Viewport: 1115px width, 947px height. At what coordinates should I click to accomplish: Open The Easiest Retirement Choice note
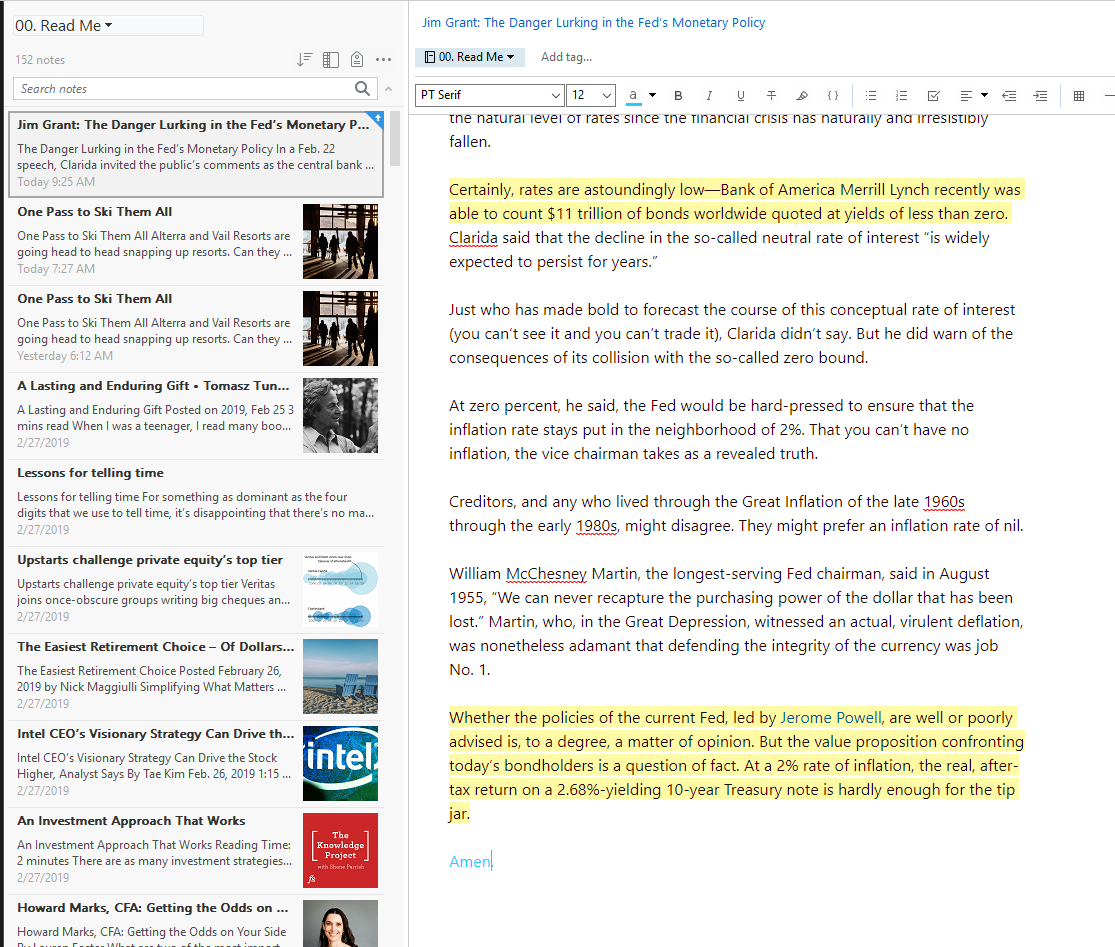(x=196, y=676)
